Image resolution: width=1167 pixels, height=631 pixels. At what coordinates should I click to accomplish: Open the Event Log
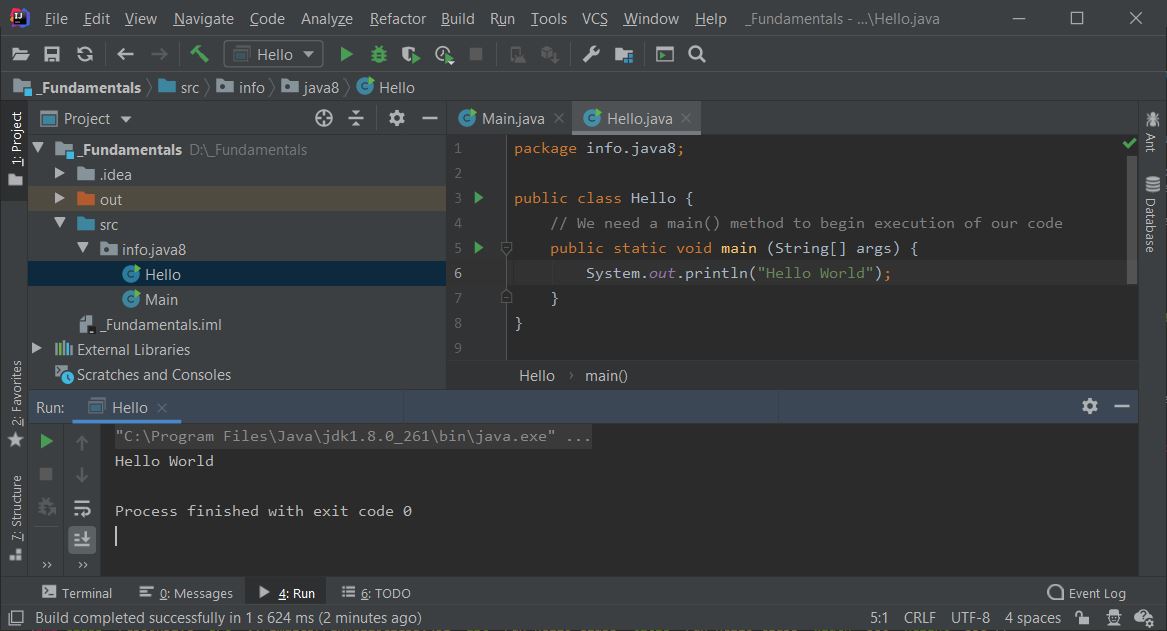tap(1087, 593)
